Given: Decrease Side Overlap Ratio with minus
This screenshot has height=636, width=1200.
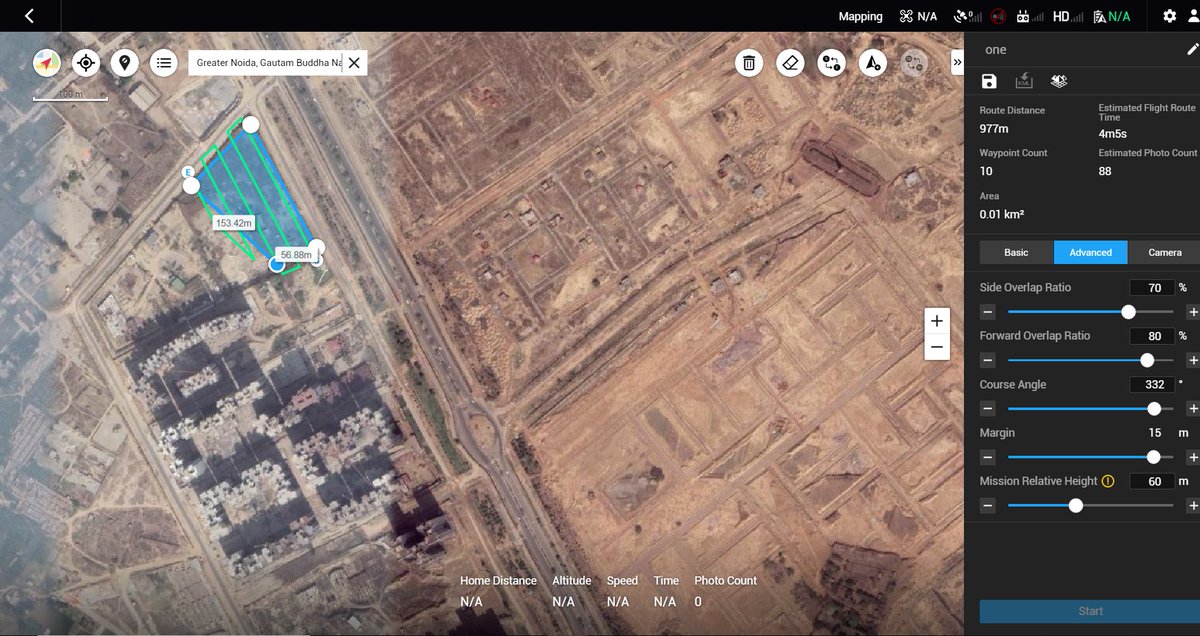Looking at the screenshot, I should (x=987, y=312).
